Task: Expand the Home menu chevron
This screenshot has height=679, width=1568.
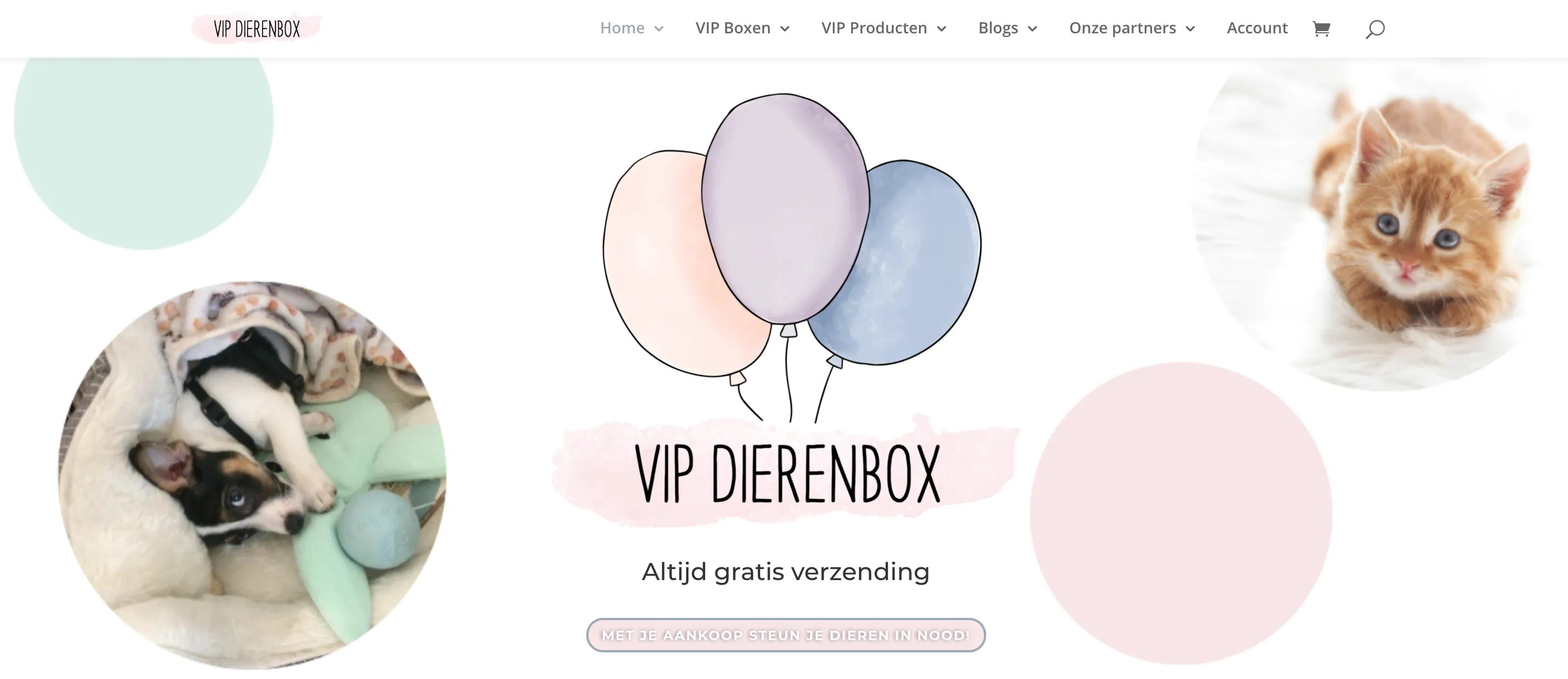Action: [x=659, y=29]
